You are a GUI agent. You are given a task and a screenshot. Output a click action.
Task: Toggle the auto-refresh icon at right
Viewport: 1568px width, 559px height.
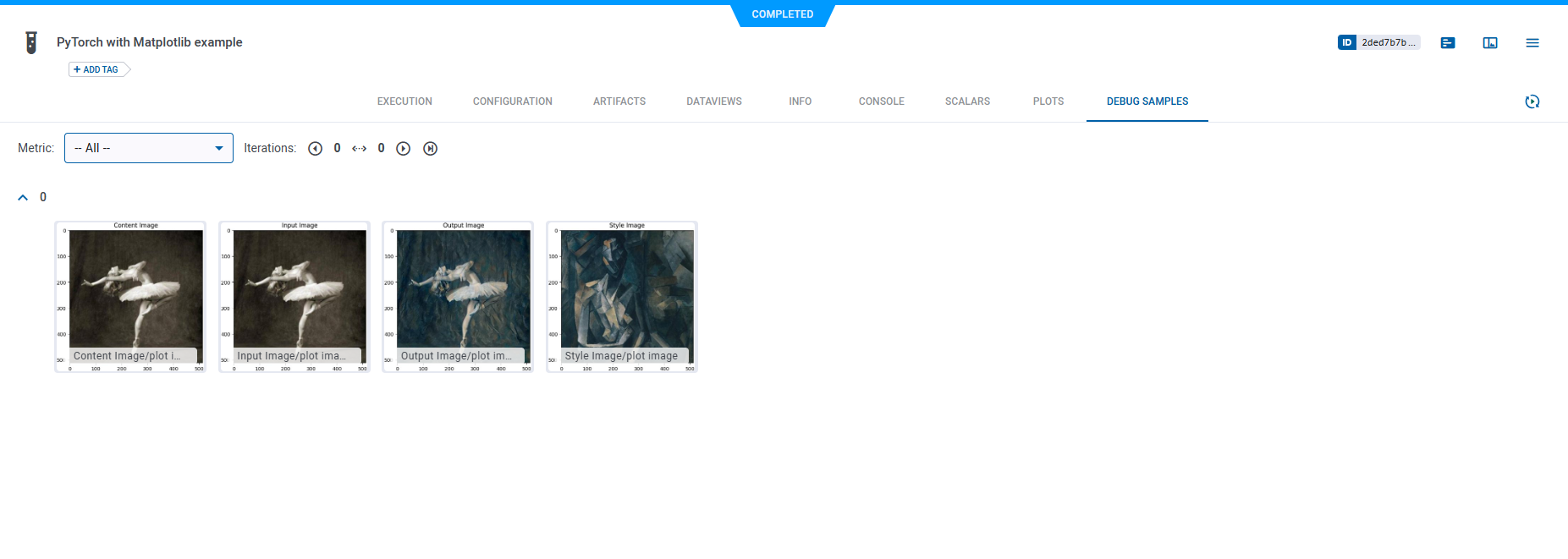(x=1532, y=101)
